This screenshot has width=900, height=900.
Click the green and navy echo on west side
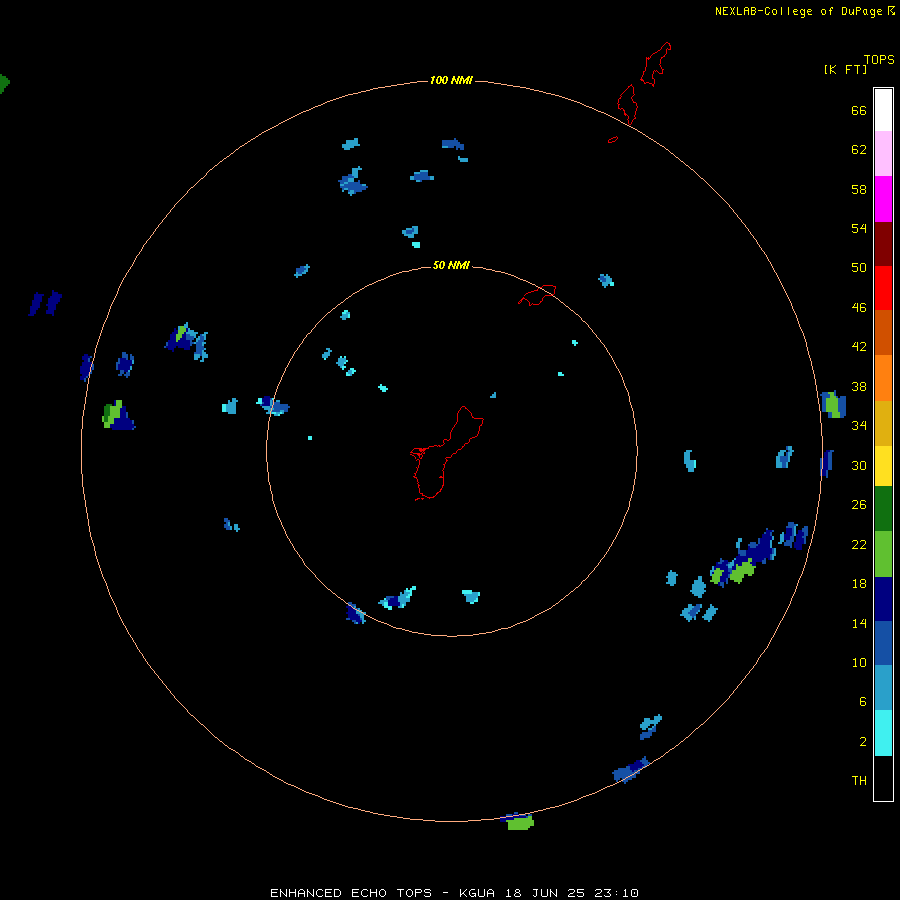pos(118,416)
